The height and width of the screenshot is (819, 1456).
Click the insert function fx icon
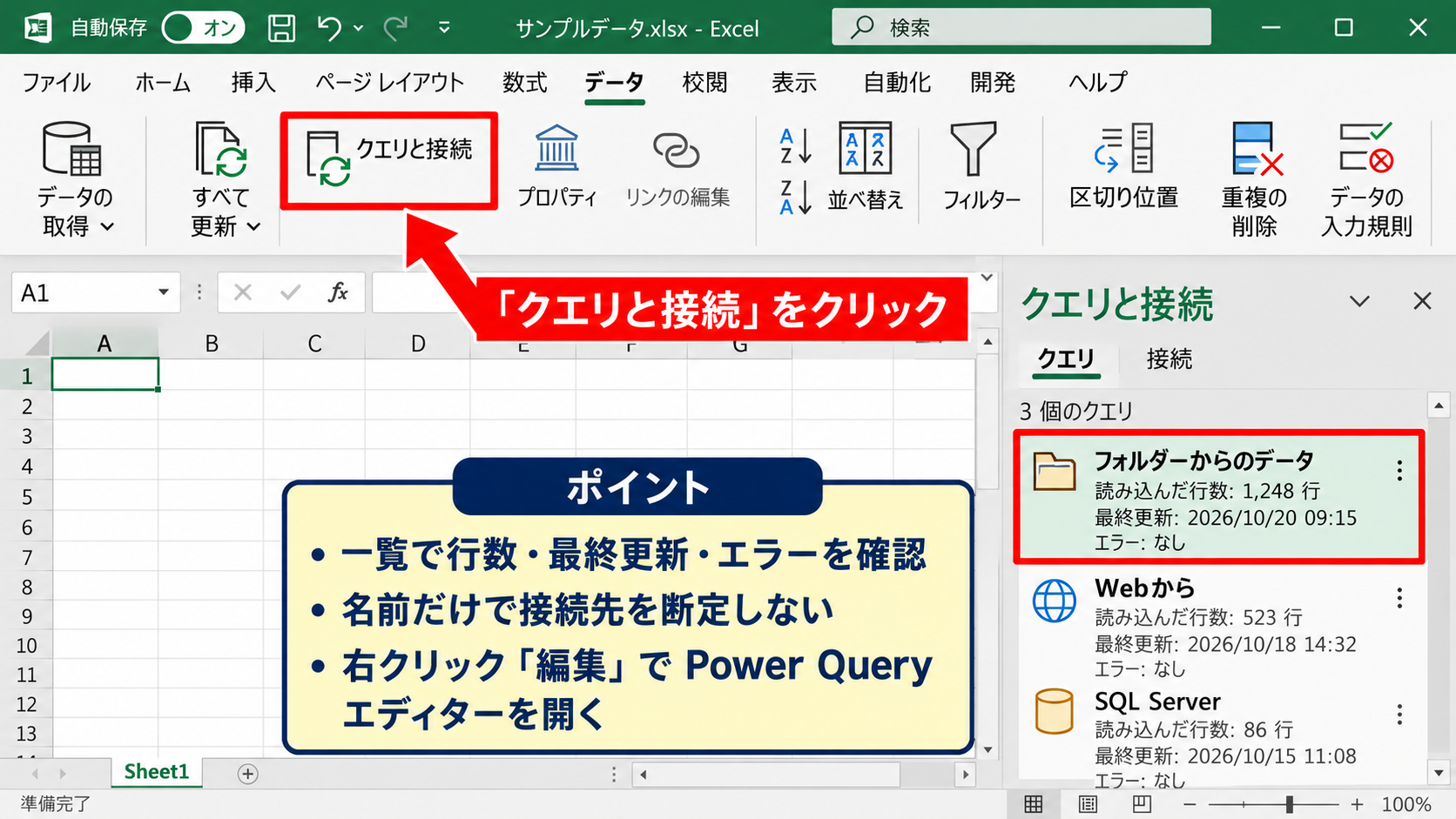[338, 292]
